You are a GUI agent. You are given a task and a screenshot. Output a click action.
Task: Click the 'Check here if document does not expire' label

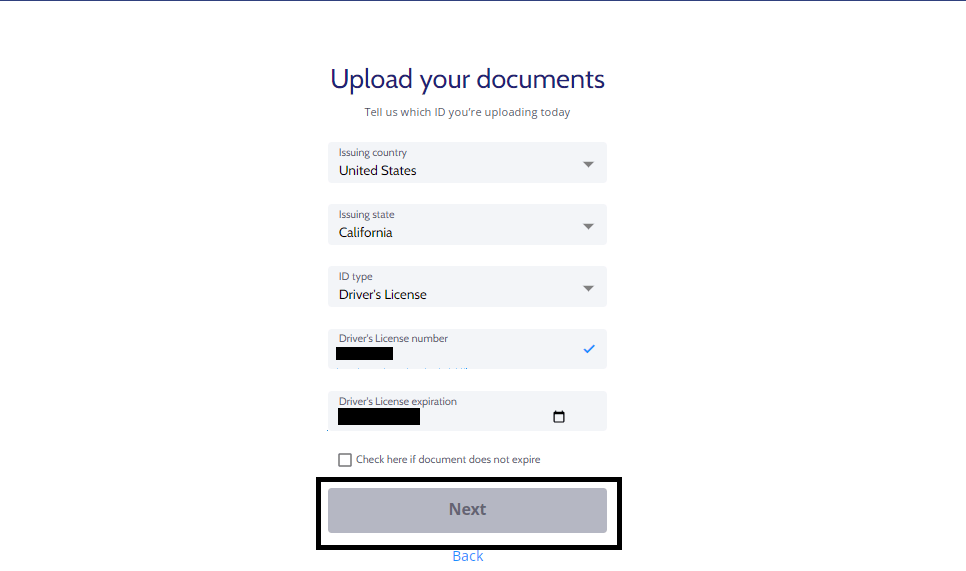[x=448, y=460]
